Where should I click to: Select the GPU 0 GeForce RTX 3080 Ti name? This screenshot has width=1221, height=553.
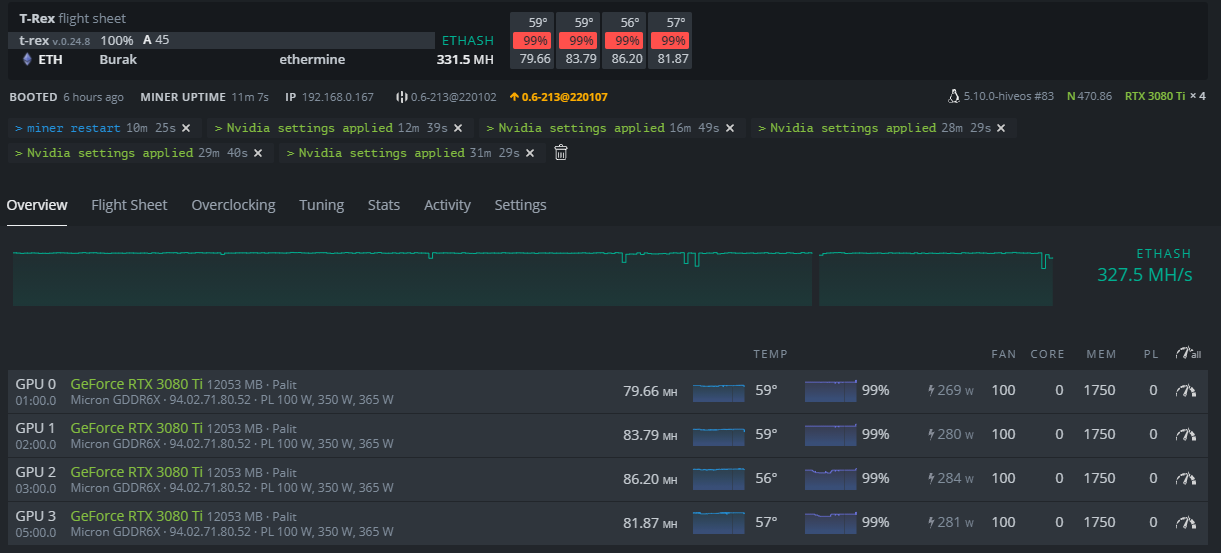pyautogui.click(x=137, y=384)
